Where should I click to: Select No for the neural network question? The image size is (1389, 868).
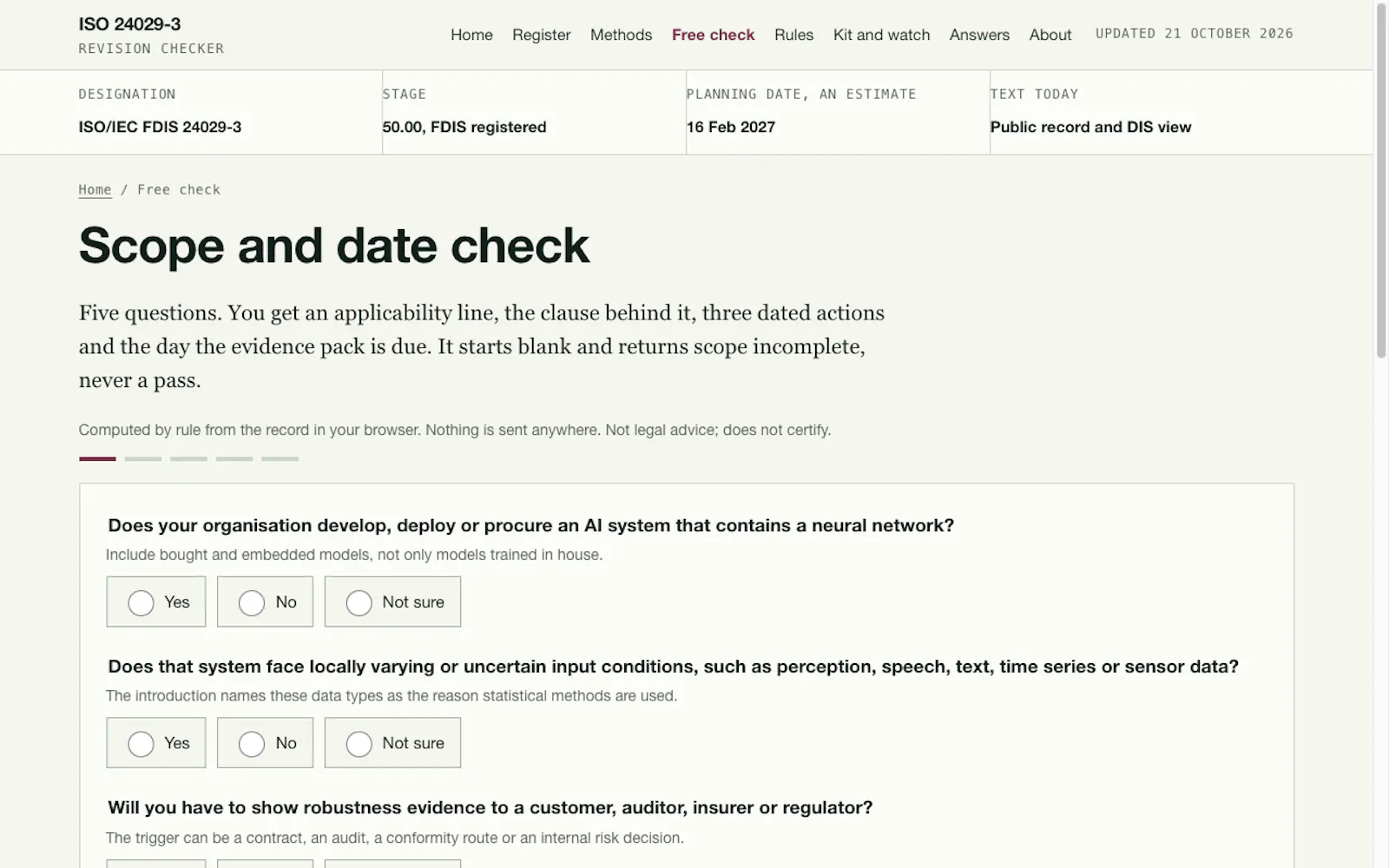click(265, 602)
